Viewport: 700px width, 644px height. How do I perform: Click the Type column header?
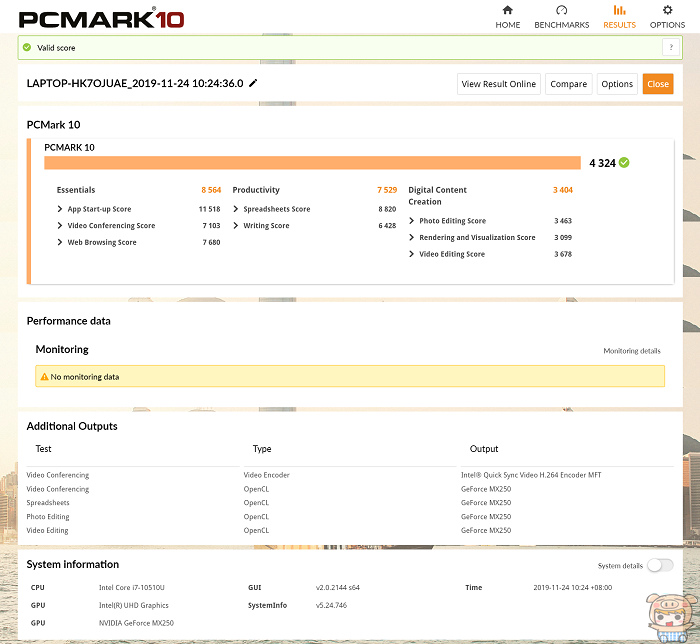click(x=262, y=449)
